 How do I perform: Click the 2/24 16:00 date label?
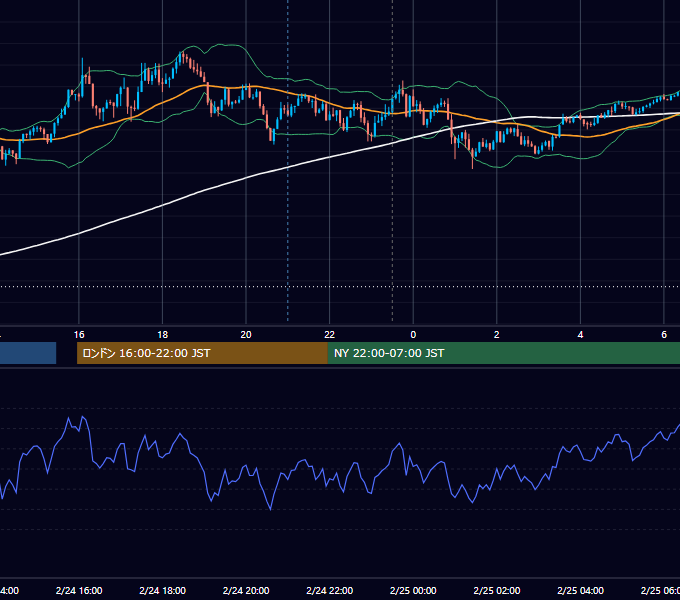point(79,591)
